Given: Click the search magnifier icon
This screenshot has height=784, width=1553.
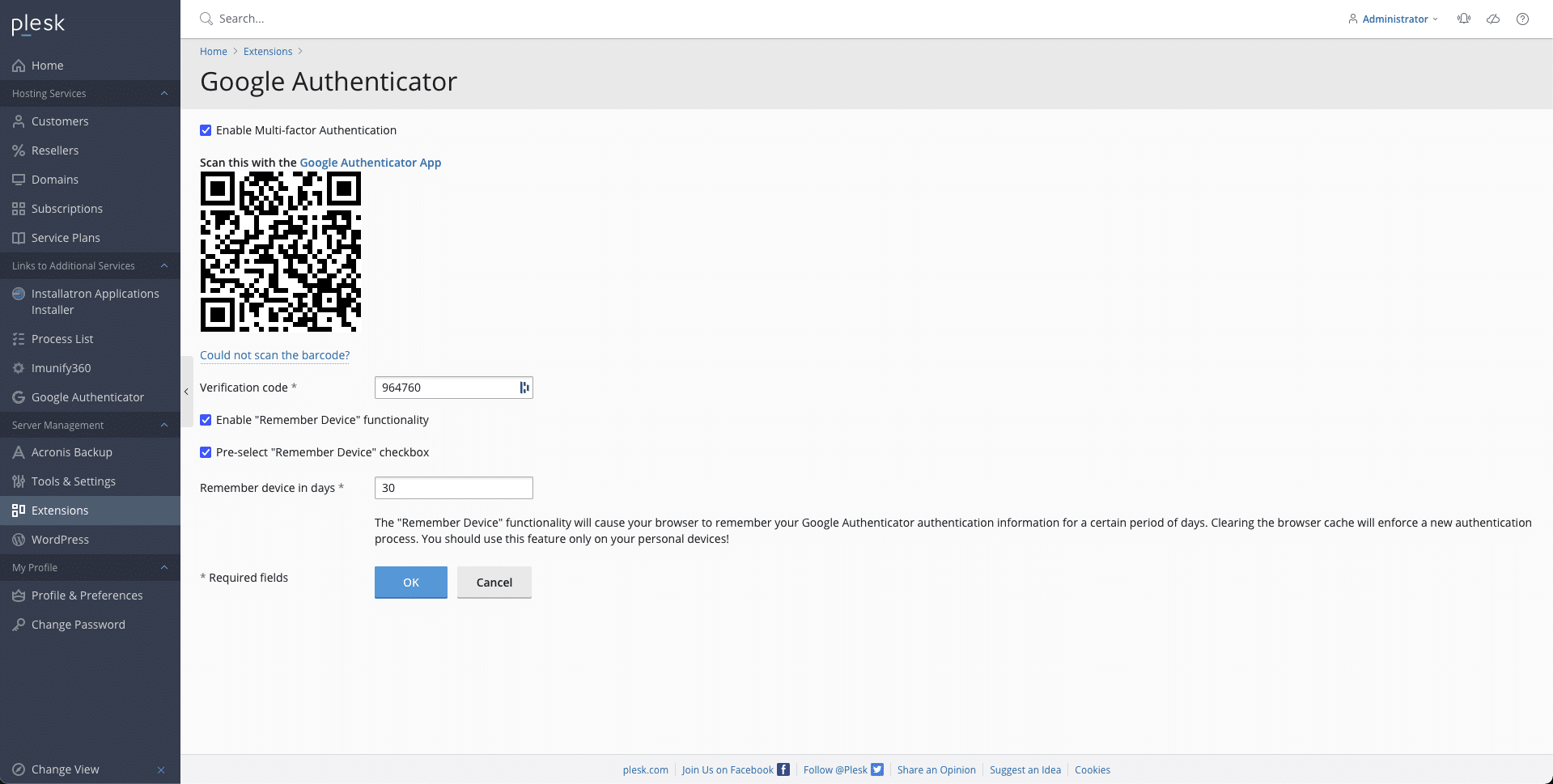Looking at the screenshot, I should 206,19.
